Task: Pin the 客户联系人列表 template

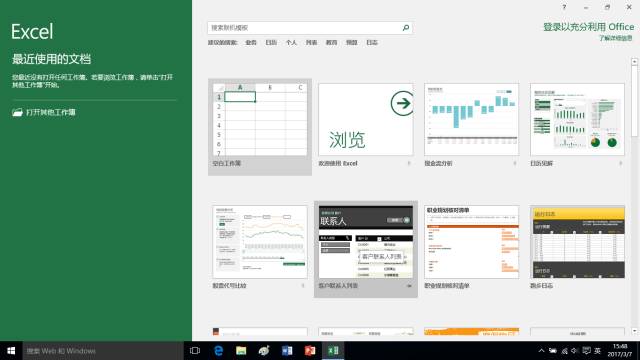Action: 409,286
